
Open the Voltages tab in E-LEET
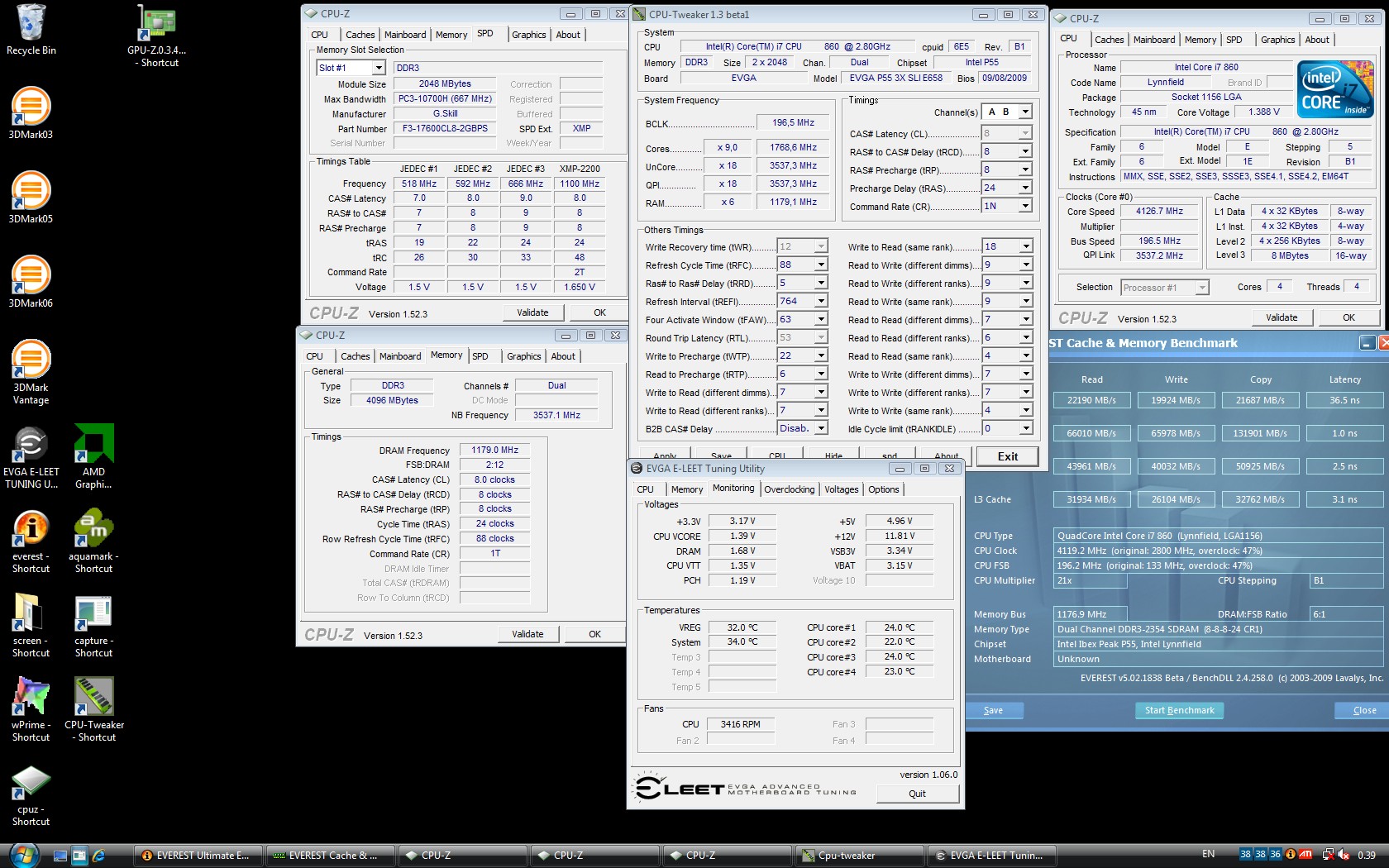[x=841, y=489]
